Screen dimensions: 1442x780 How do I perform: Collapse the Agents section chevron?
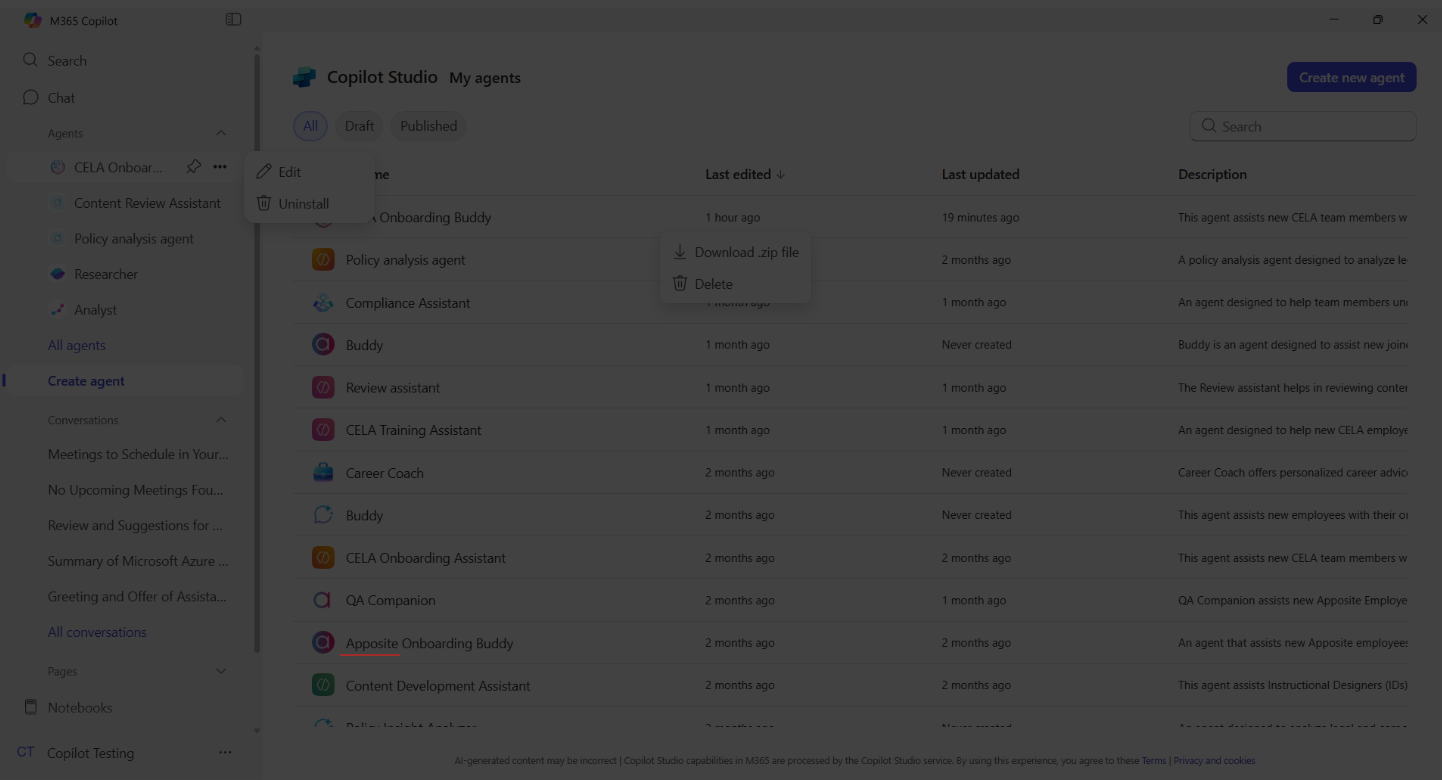tap(221, 133)
